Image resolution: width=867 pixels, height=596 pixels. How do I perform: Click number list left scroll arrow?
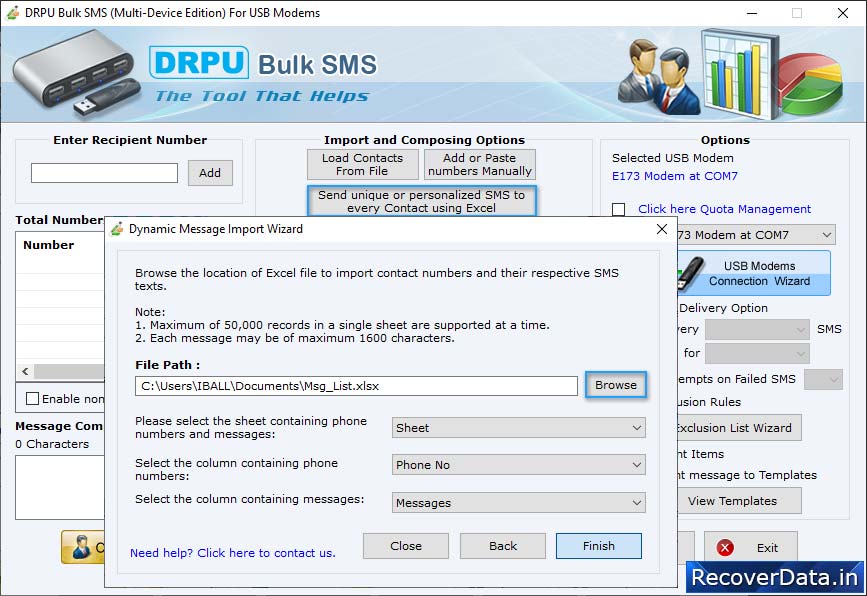pyautogui.click(x=25, y=372)
